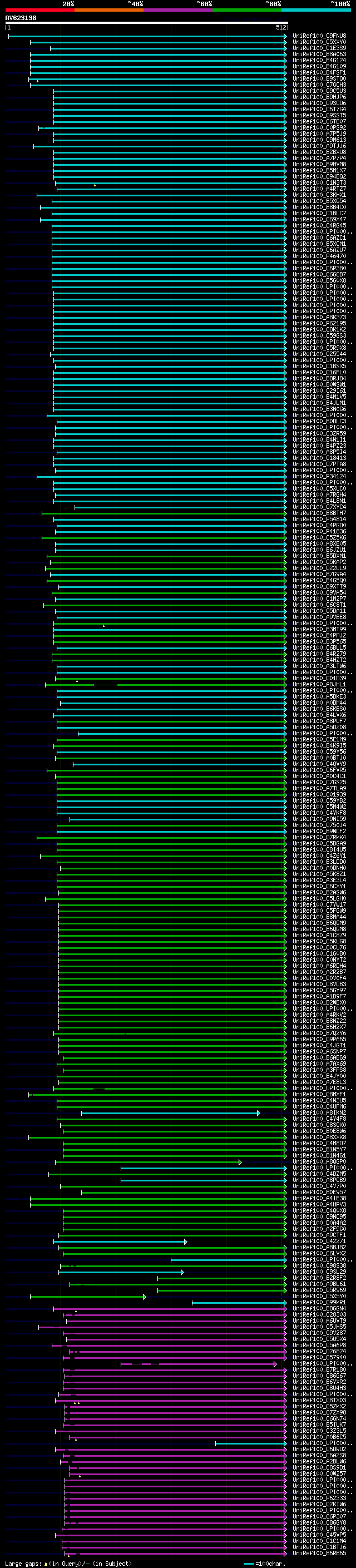Select label UniRef100_A8JHL1

click(319, 685)
